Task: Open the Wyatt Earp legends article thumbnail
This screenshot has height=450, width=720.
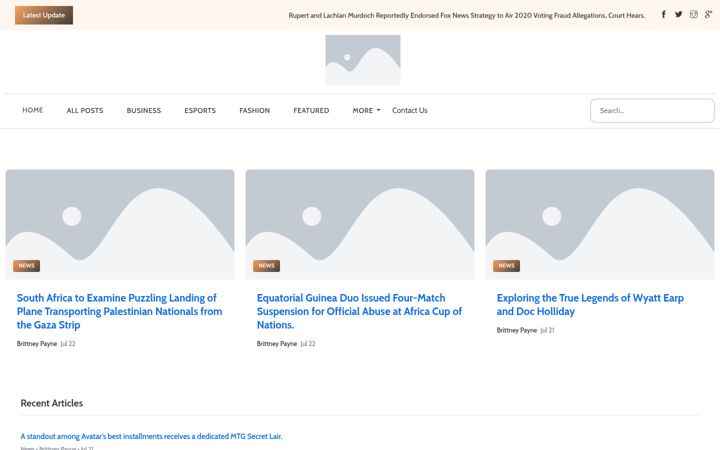Action: point(600,224)
